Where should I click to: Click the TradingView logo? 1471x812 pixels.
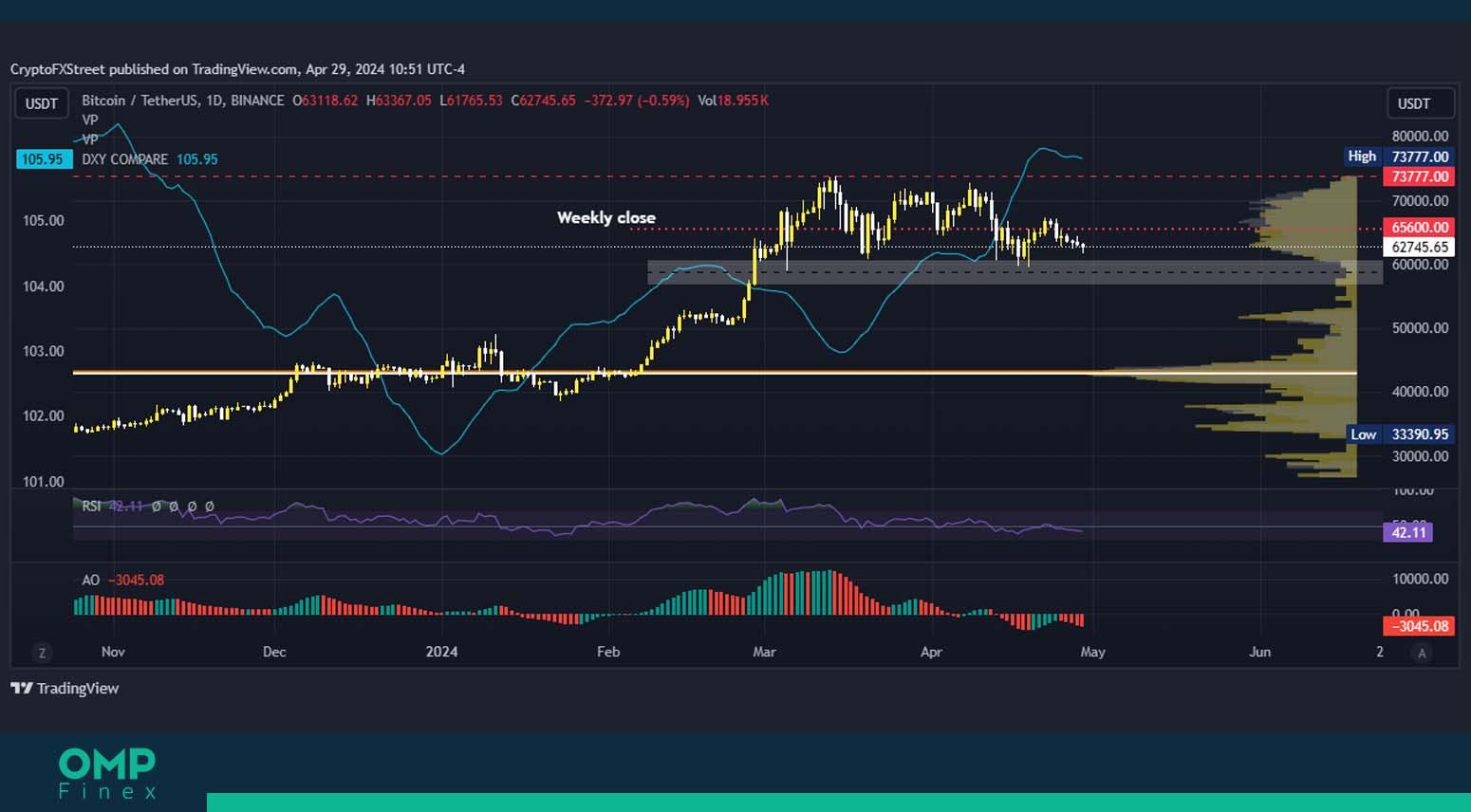click(65, 689)
